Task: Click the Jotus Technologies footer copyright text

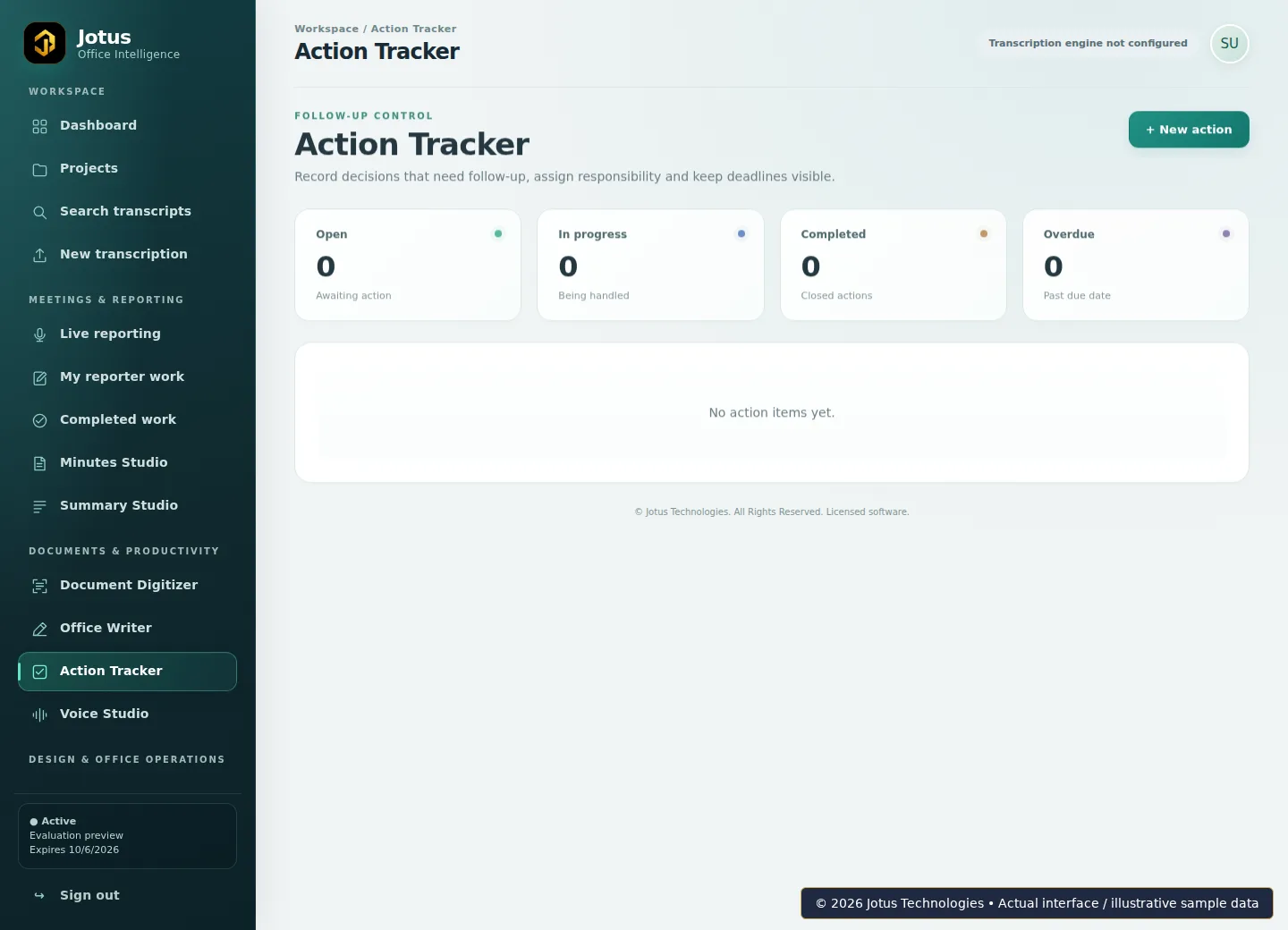Action: [x=772, y=512]
